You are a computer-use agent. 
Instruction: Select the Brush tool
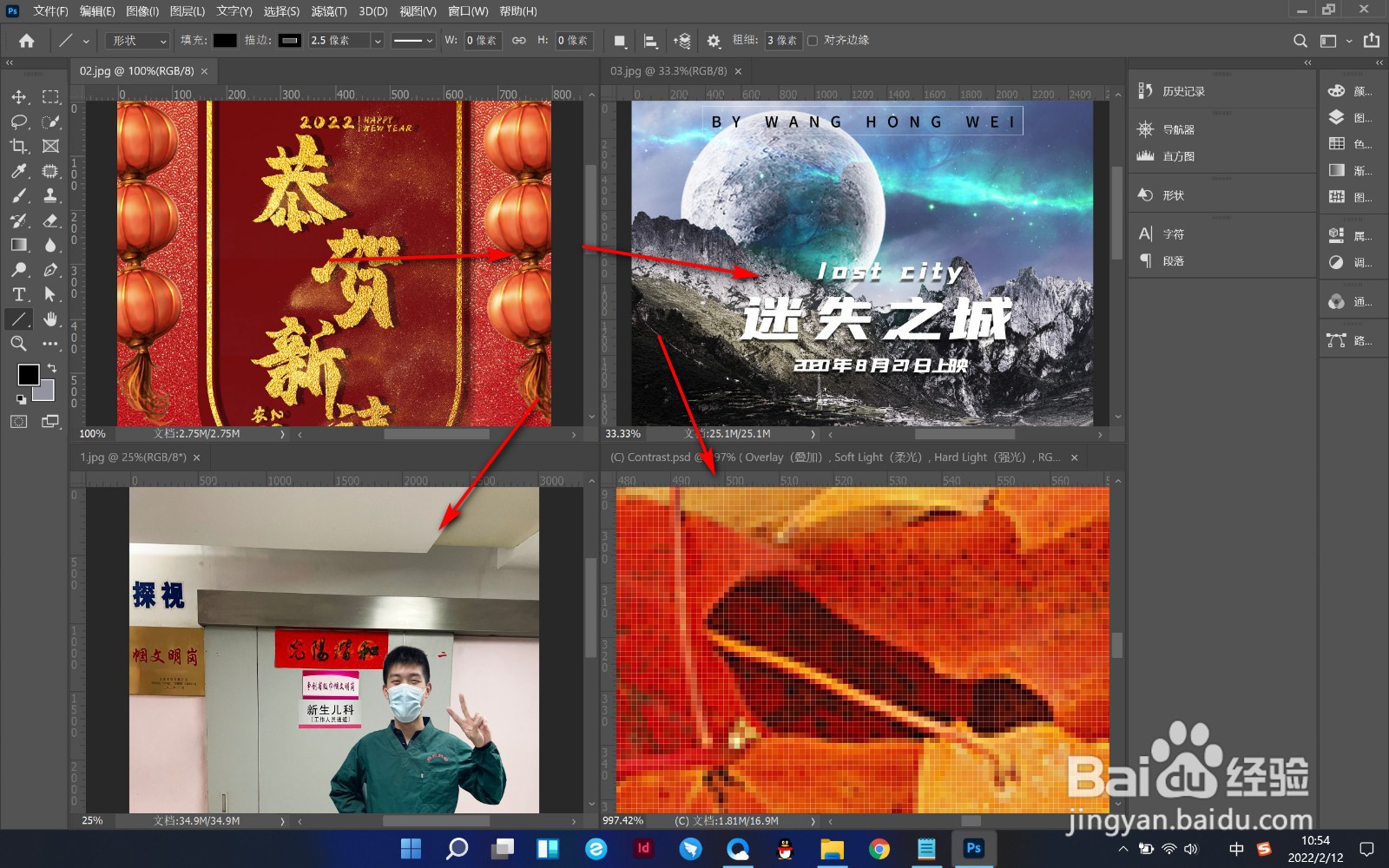[x=19, y=195]
